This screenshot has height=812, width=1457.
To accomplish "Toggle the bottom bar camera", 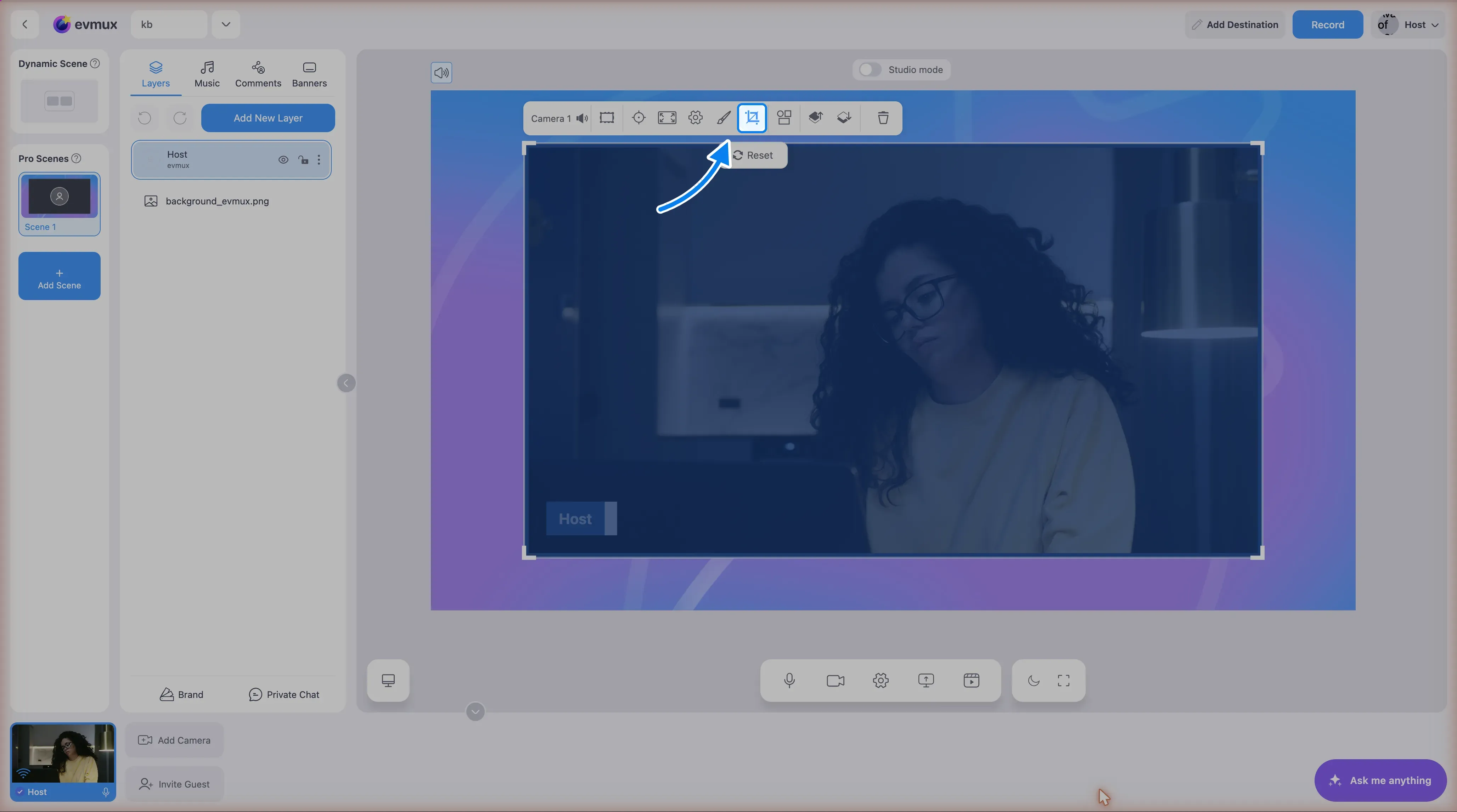I will coord(836,680).
